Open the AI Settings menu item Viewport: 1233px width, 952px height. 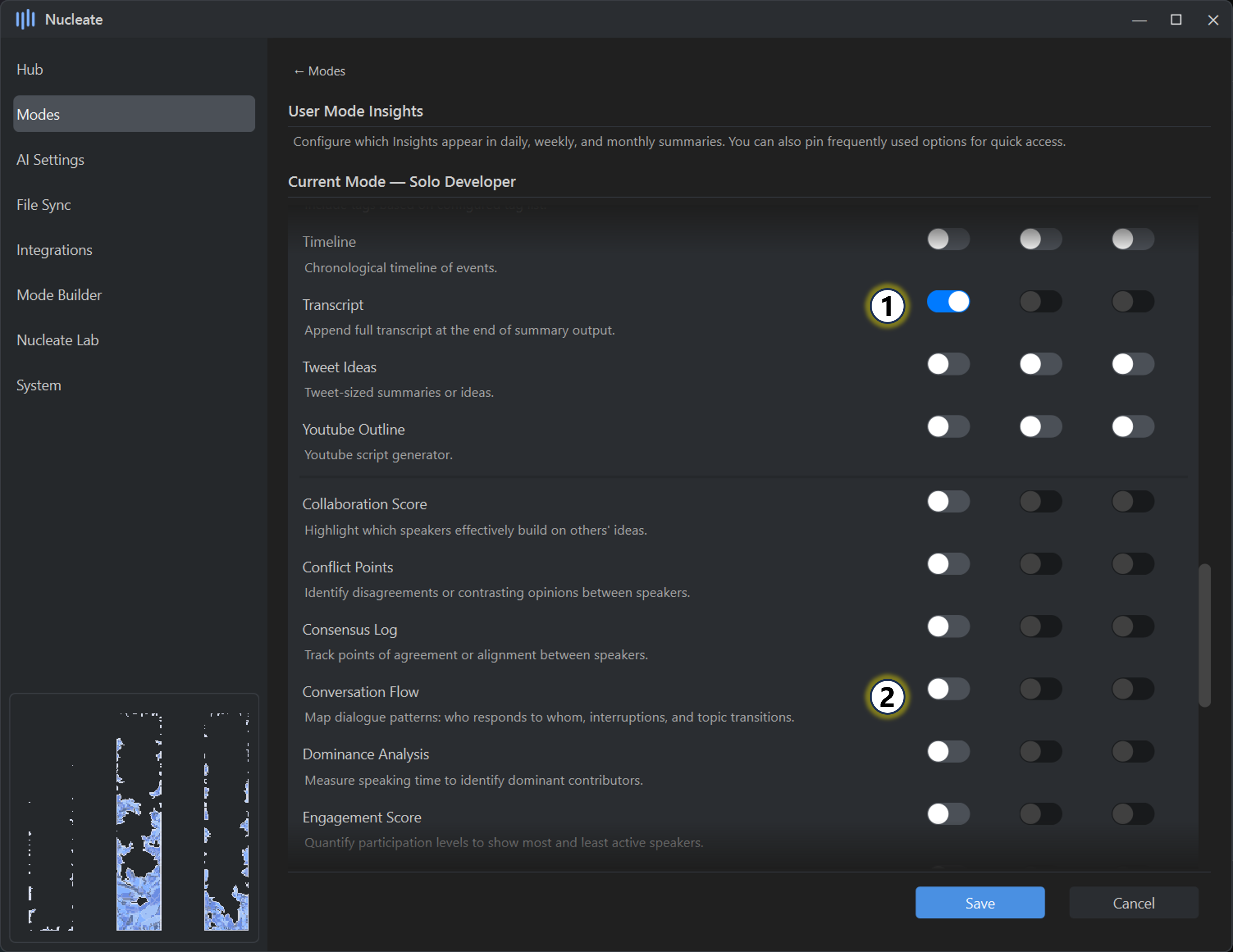[50, 160]
